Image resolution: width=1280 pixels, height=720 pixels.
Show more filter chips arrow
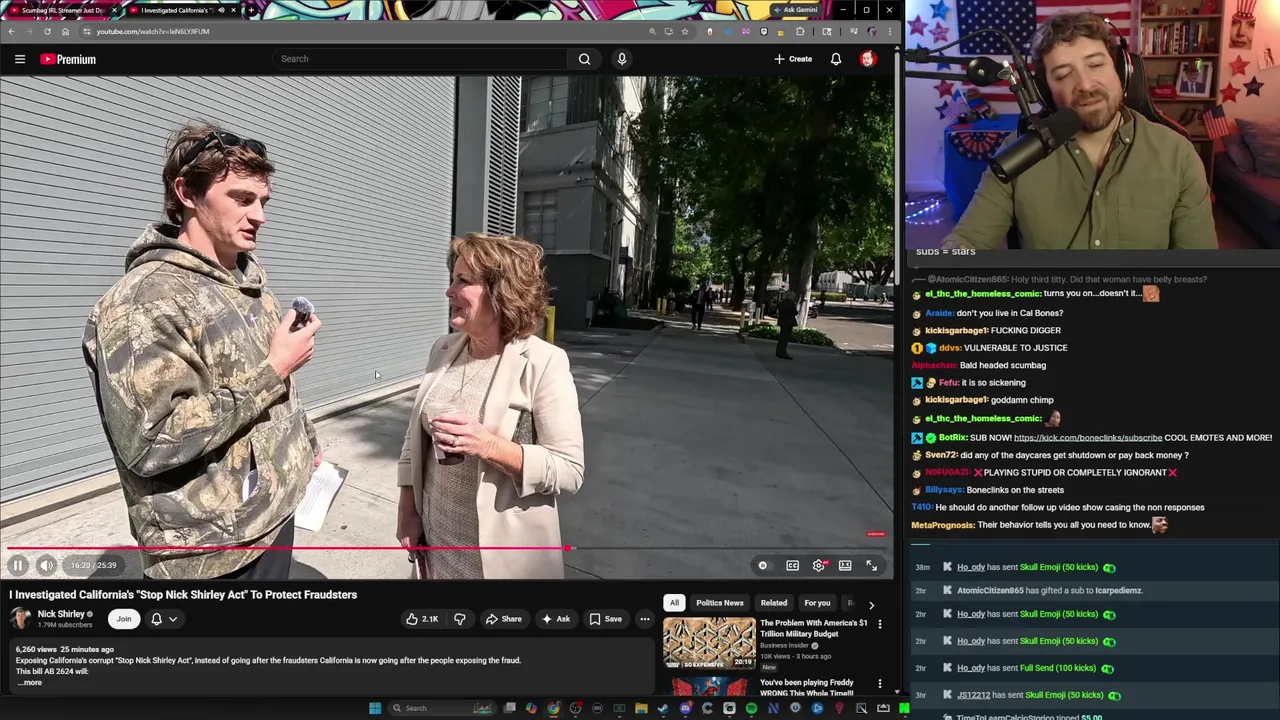tap(871, 605)
